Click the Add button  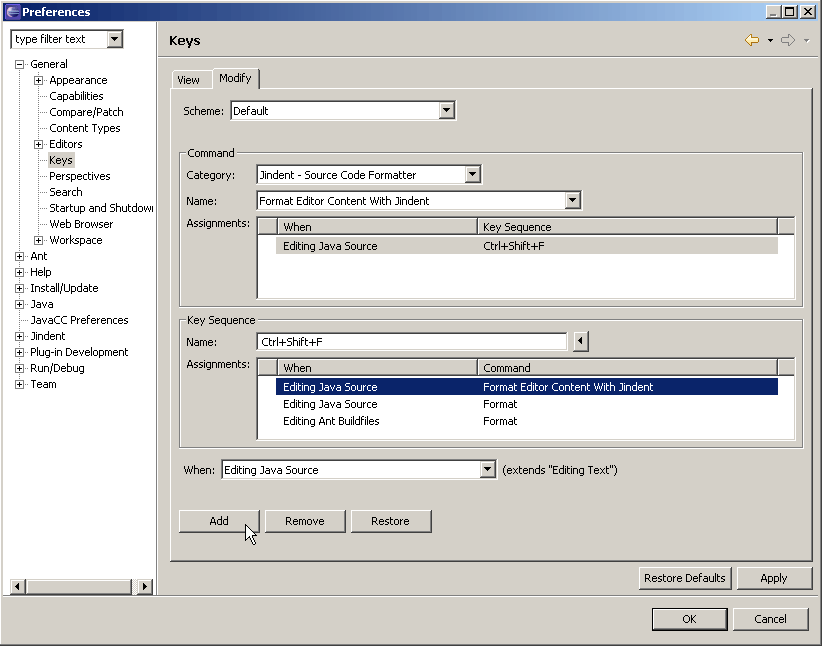click(219, 521)
